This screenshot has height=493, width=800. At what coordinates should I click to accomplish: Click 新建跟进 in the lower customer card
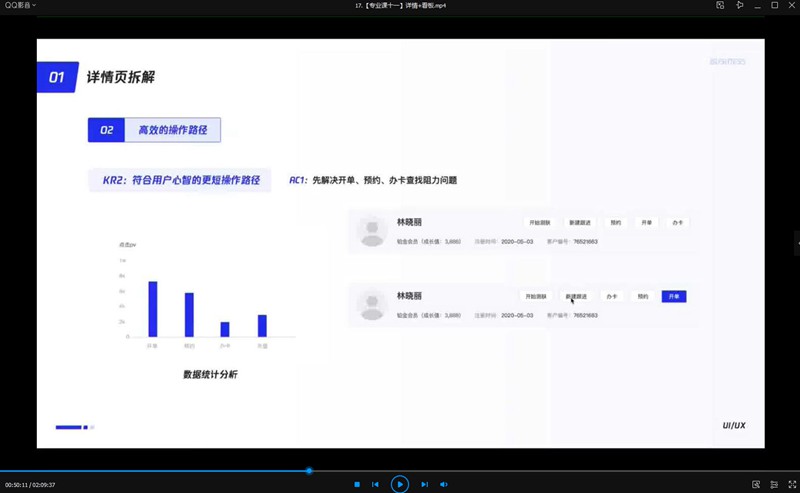coord(576,296)
